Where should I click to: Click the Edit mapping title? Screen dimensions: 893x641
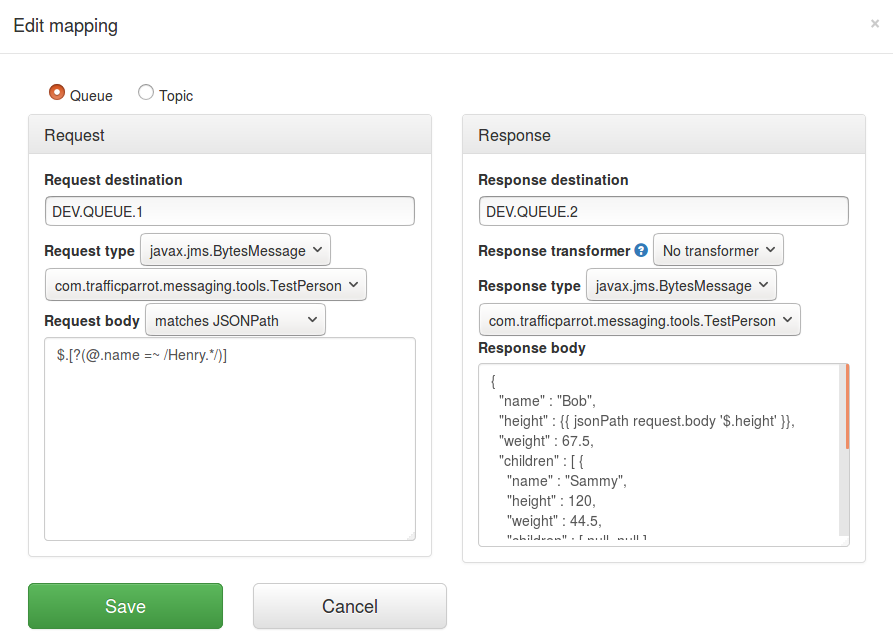coord(65,25)
